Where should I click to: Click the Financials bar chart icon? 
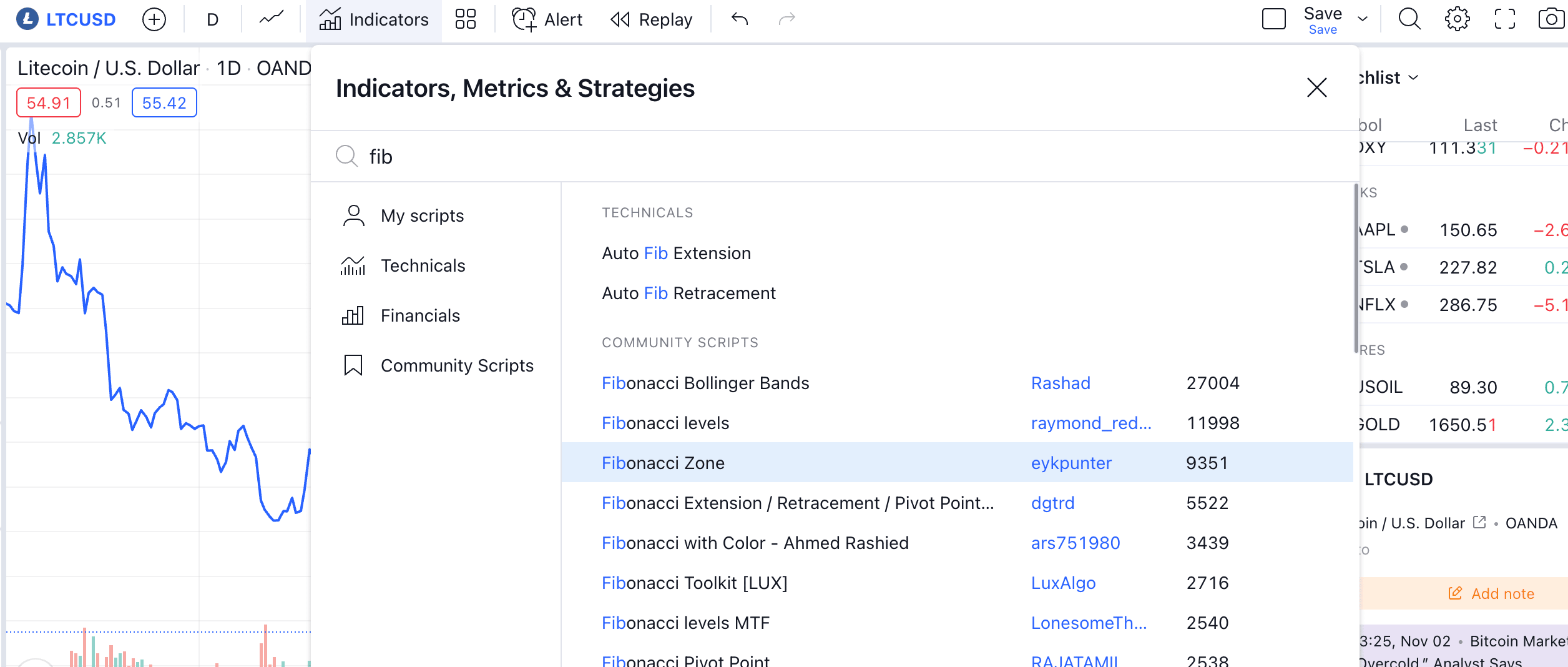pyautogui.click(x=353, y=315)
